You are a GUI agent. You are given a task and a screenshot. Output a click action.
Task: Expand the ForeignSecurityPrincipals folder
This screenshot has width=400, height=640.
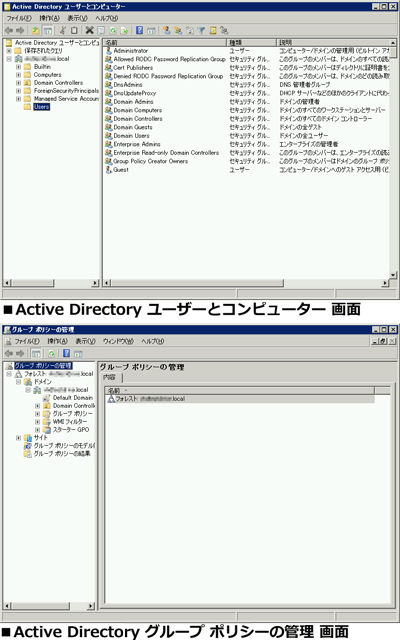(x=18, y=91)
